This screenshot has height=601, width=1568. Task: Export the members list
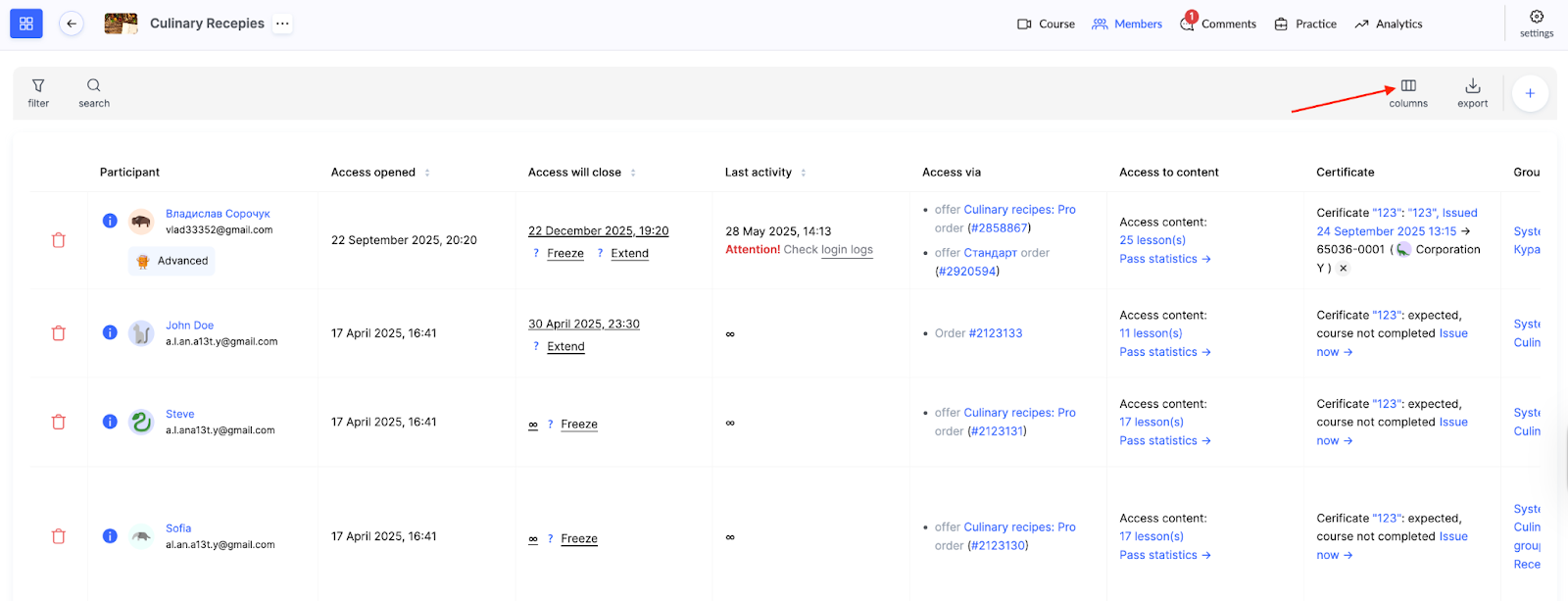pyautogui.click(x=1472, y=93)
